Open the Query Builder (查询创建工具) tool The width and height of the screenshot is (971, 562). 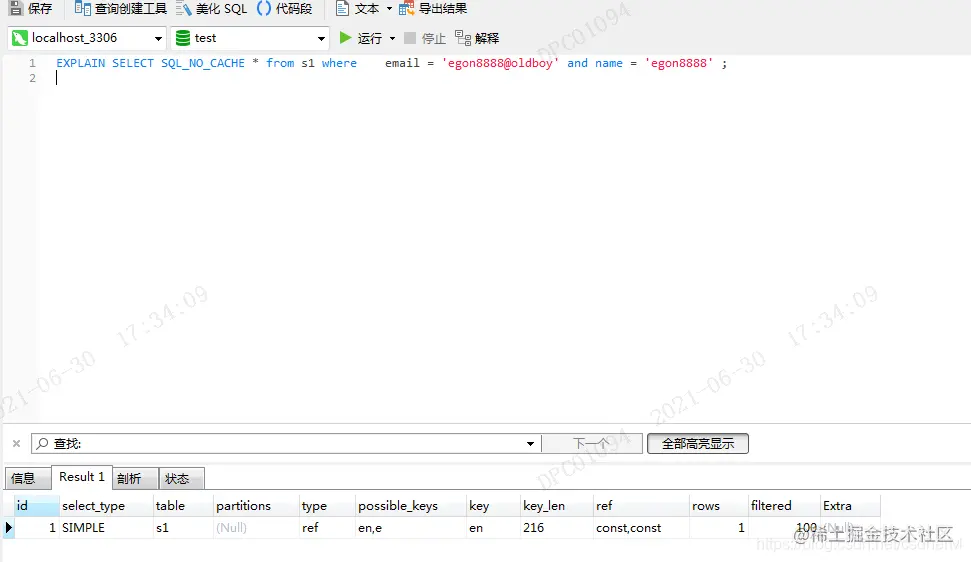click(121, 9)
